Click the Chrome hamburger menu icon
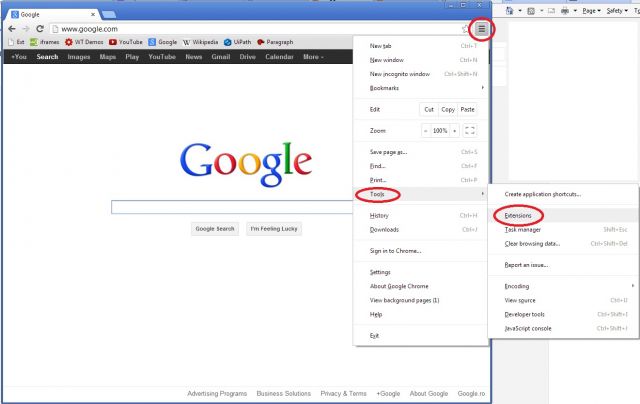 481,29
